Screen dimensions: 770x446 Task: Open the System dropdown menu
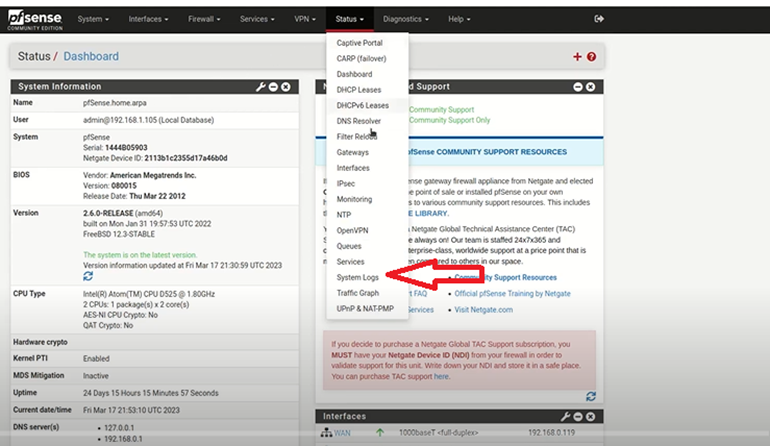93,19
